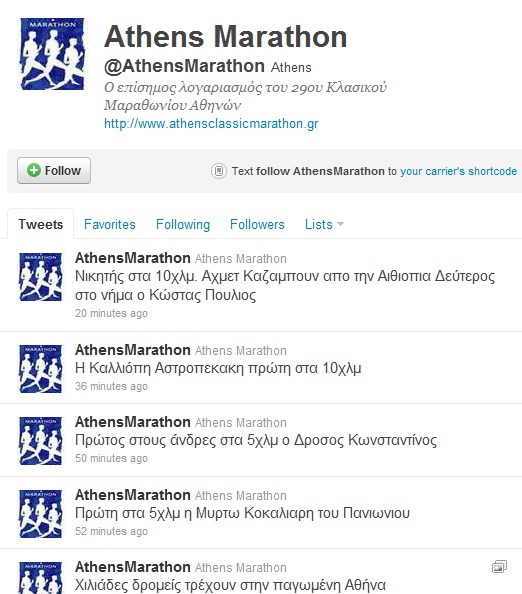Click the avatar on the 50 minutes ago tweet
This screenshot has width=522, height=594.
point(41,441)
